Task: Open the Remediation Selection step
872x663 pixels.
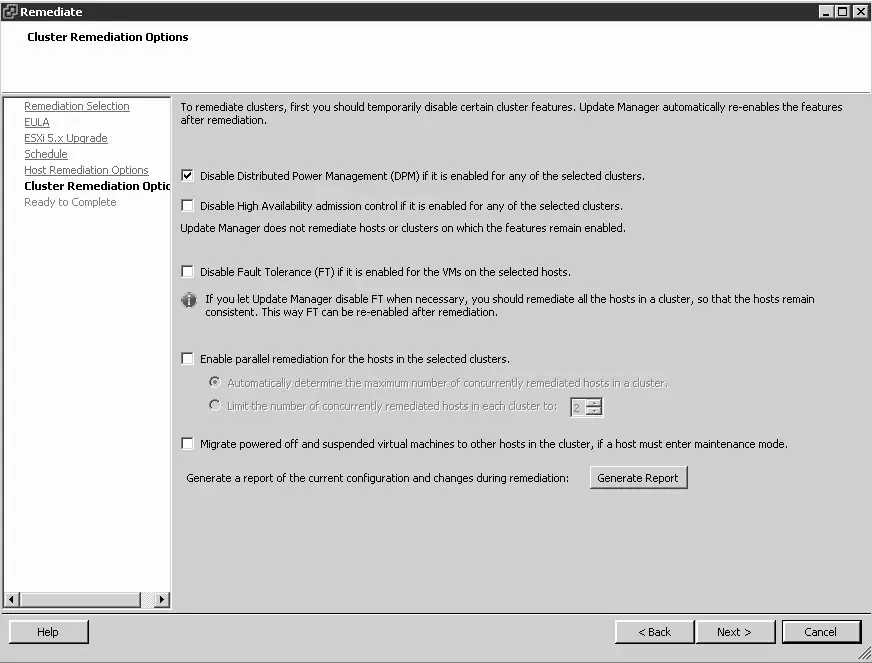Action: (77, 106)
